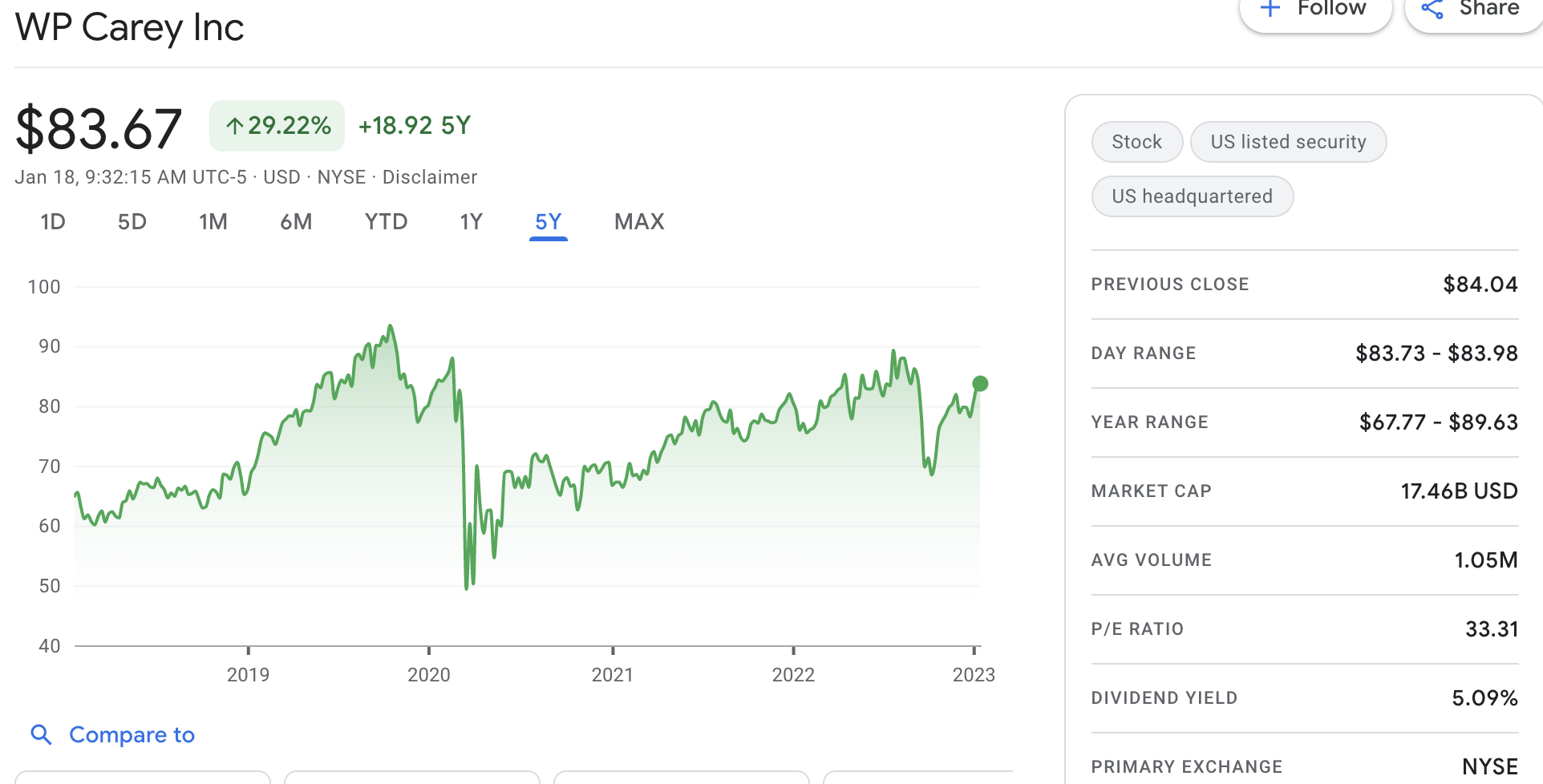This screenshot has width=1543, height=784.
Task: Select the 5Y time range tab
Action: click(549, 222)
